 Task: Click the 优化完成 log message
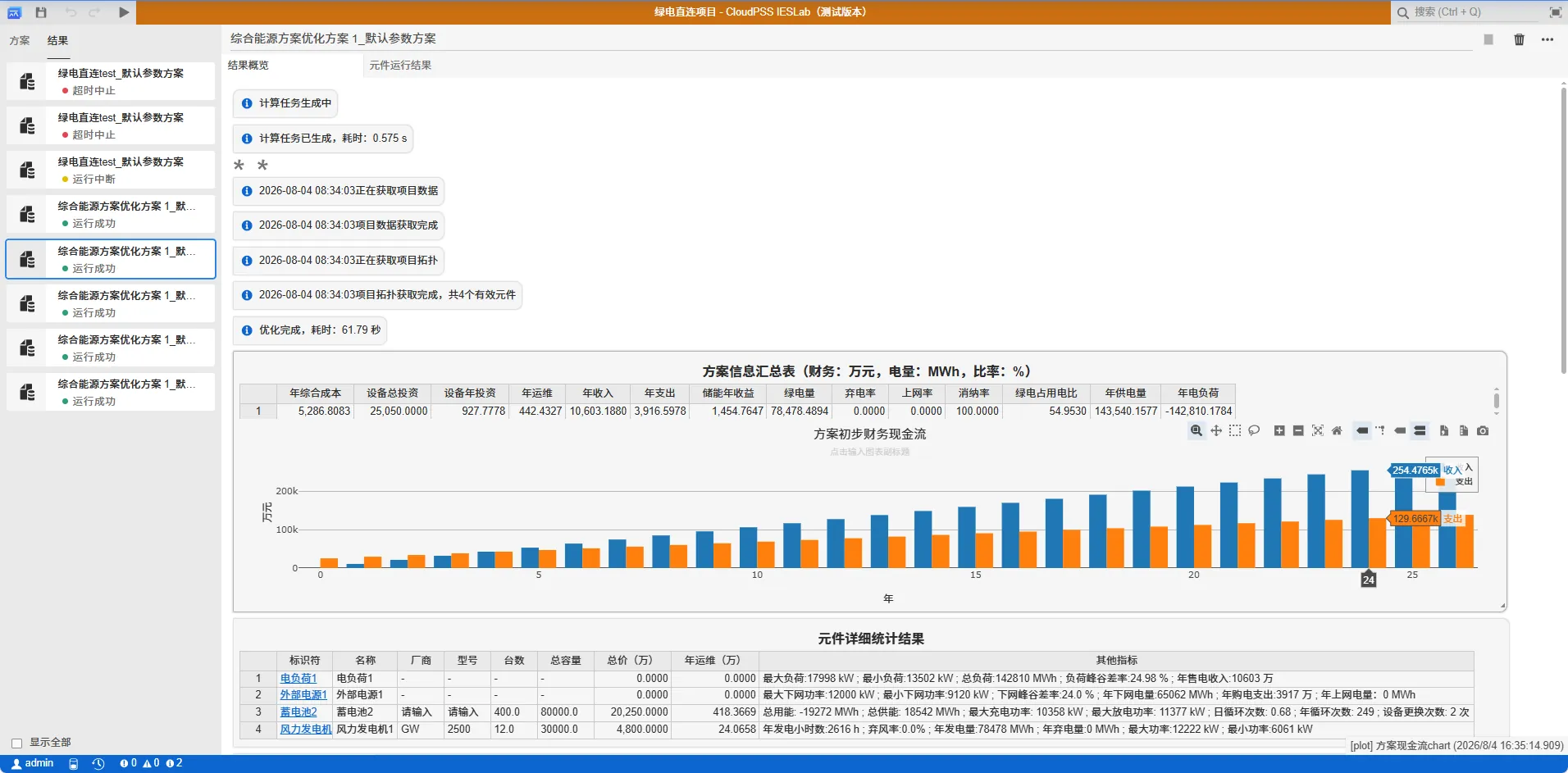310,330
